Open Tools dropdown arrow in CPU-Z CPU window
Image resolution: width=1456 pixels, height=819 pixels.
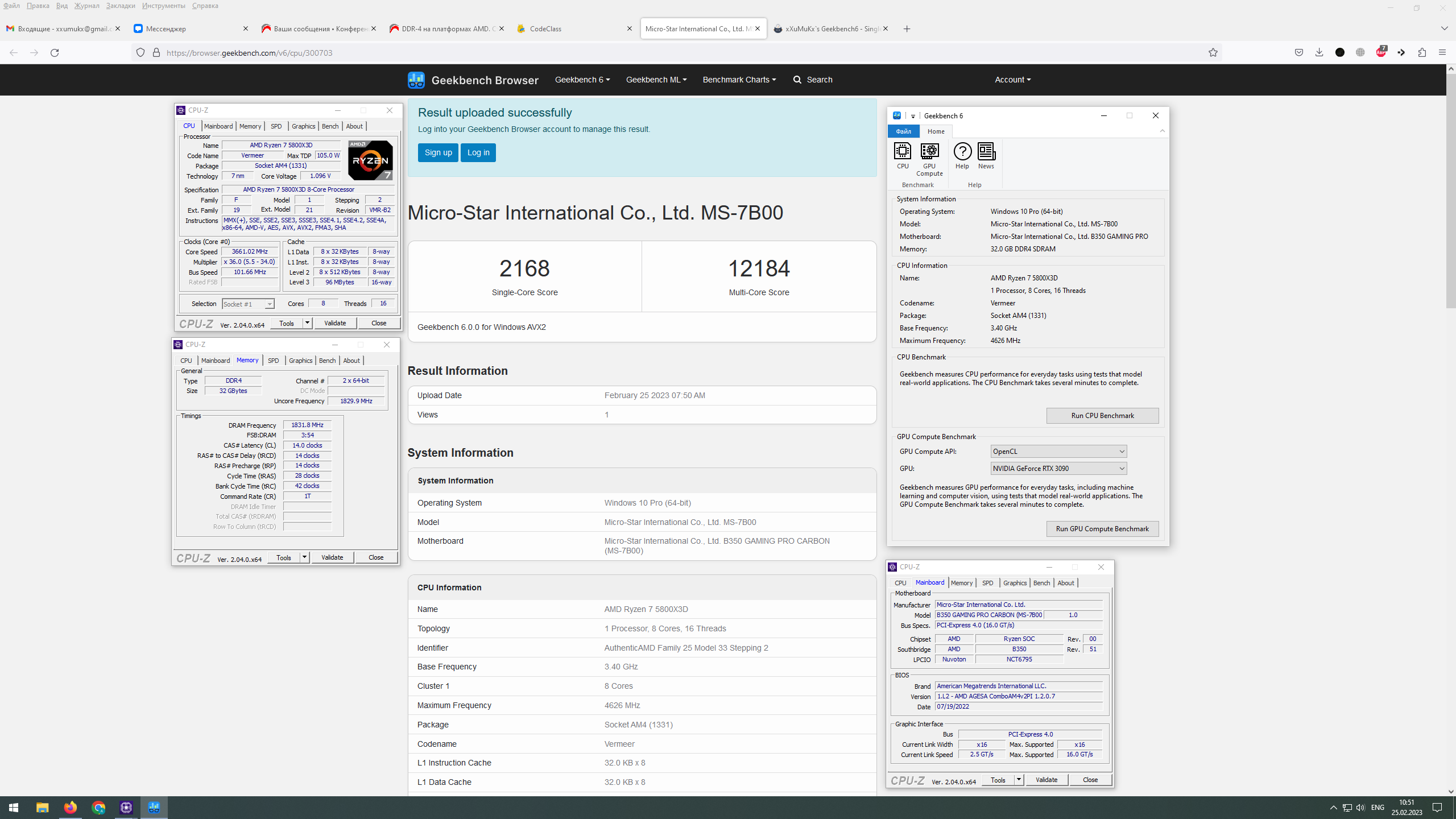307,323
